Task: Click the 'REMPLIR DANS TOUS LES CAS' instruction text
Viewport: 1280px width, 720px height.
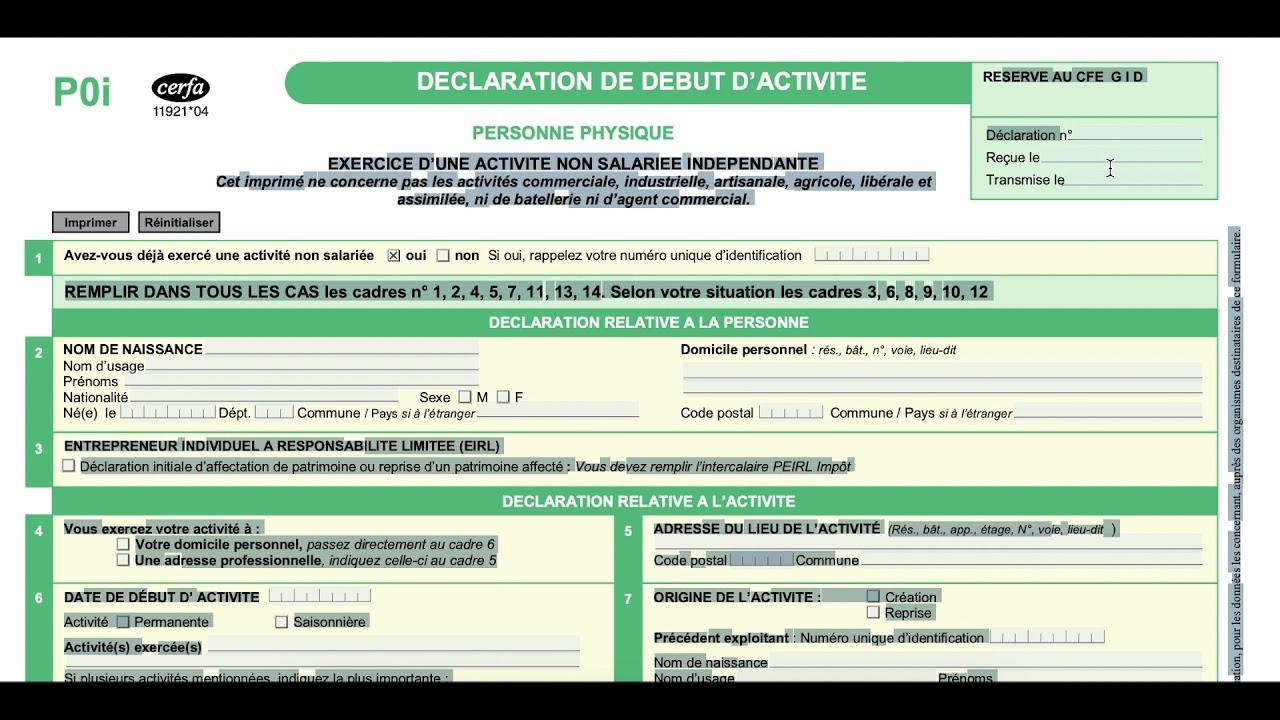Action: click(526, 292)
